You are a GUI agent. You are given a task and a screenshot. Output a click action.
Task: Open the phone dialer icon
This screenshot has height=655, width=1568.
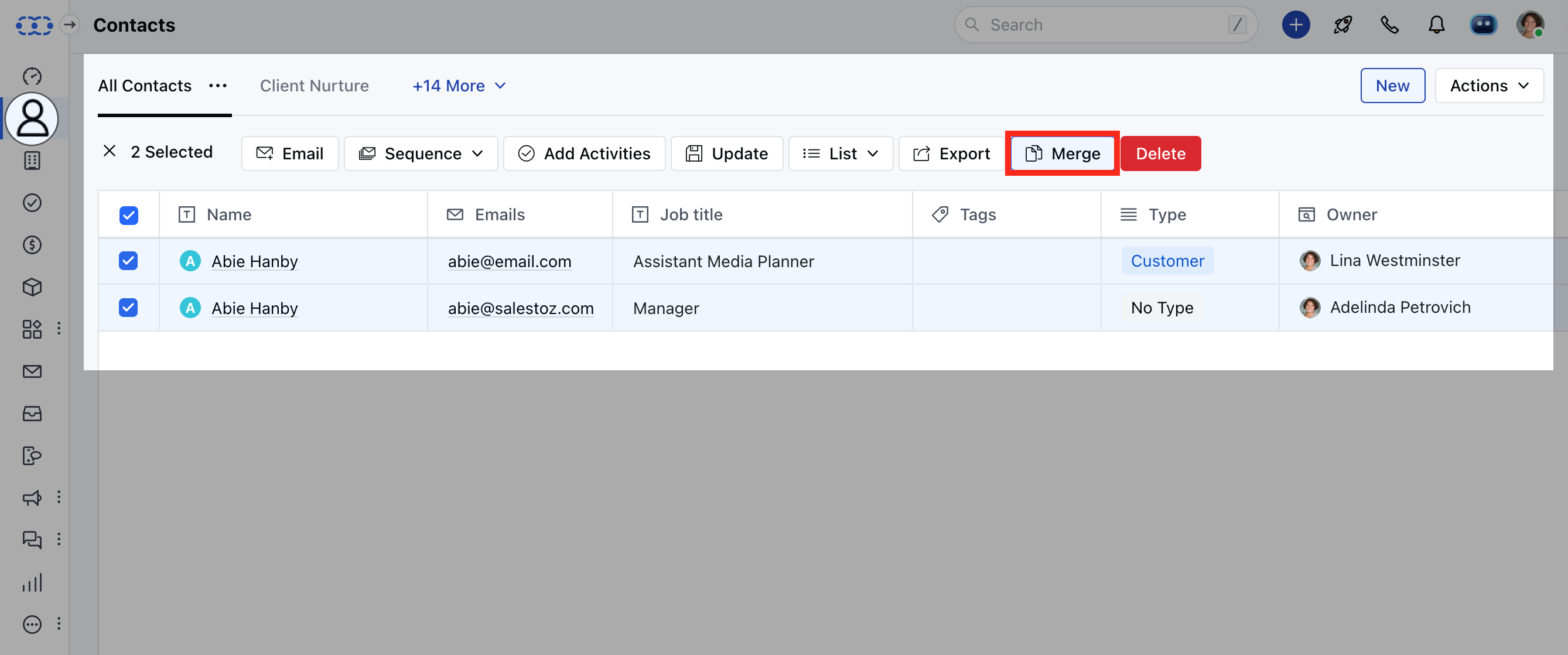tap(1389, 25)
